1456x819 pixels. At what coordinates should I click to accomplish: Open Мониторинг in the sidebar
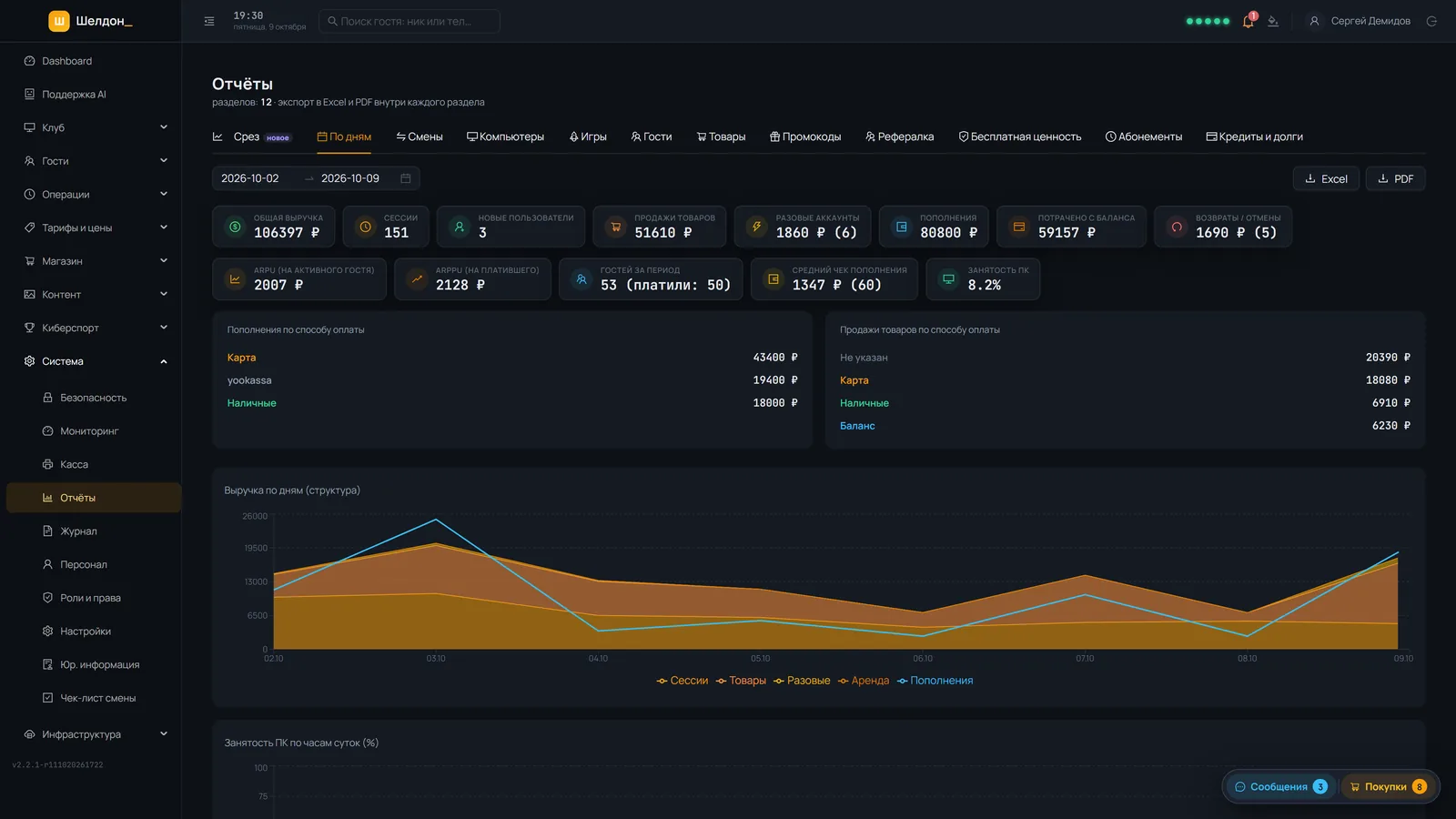point(94,431)
